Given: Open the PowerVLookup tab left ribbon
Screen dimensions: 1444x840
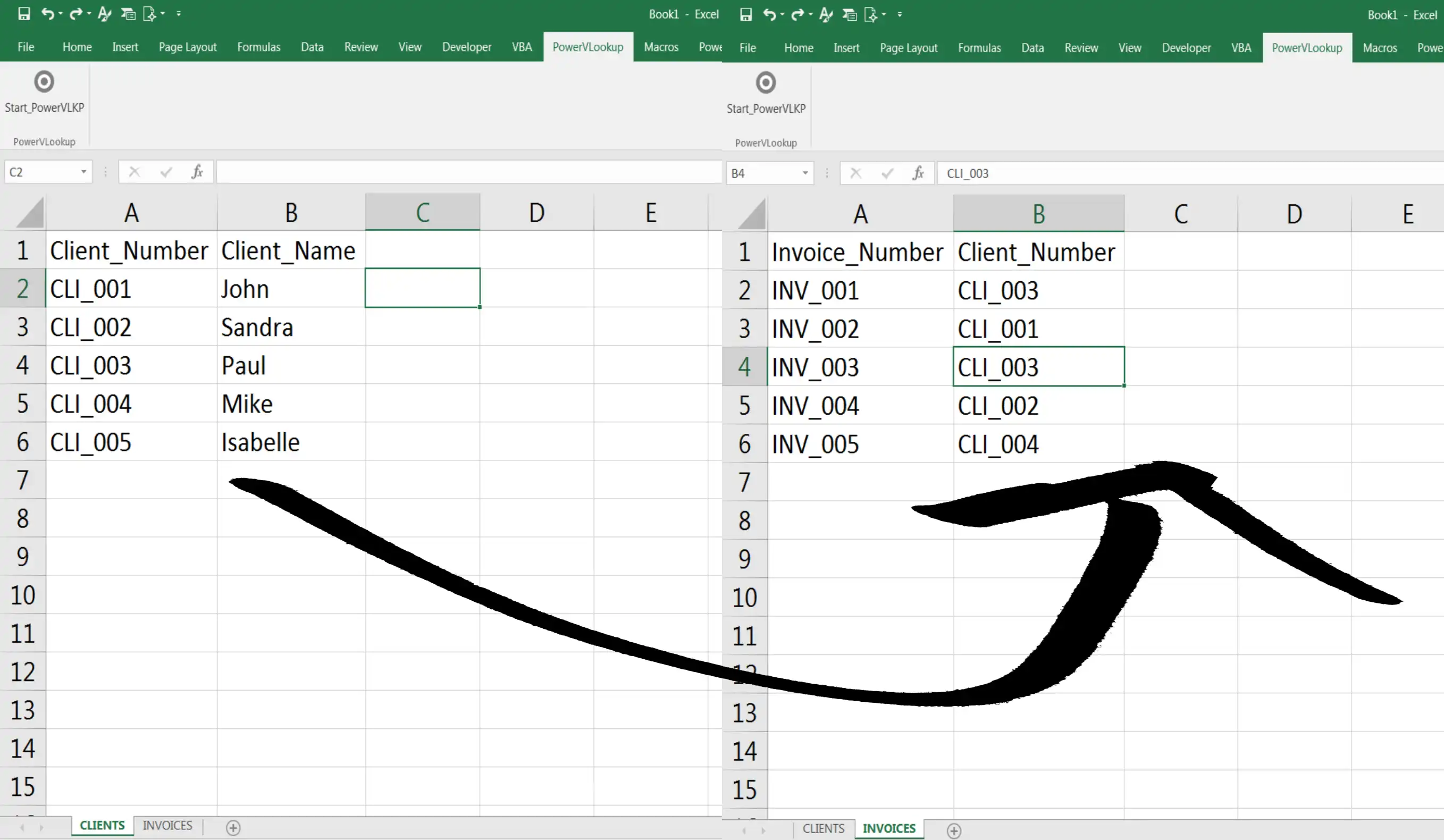Looking at the screenshot, I should pos(587,47).
